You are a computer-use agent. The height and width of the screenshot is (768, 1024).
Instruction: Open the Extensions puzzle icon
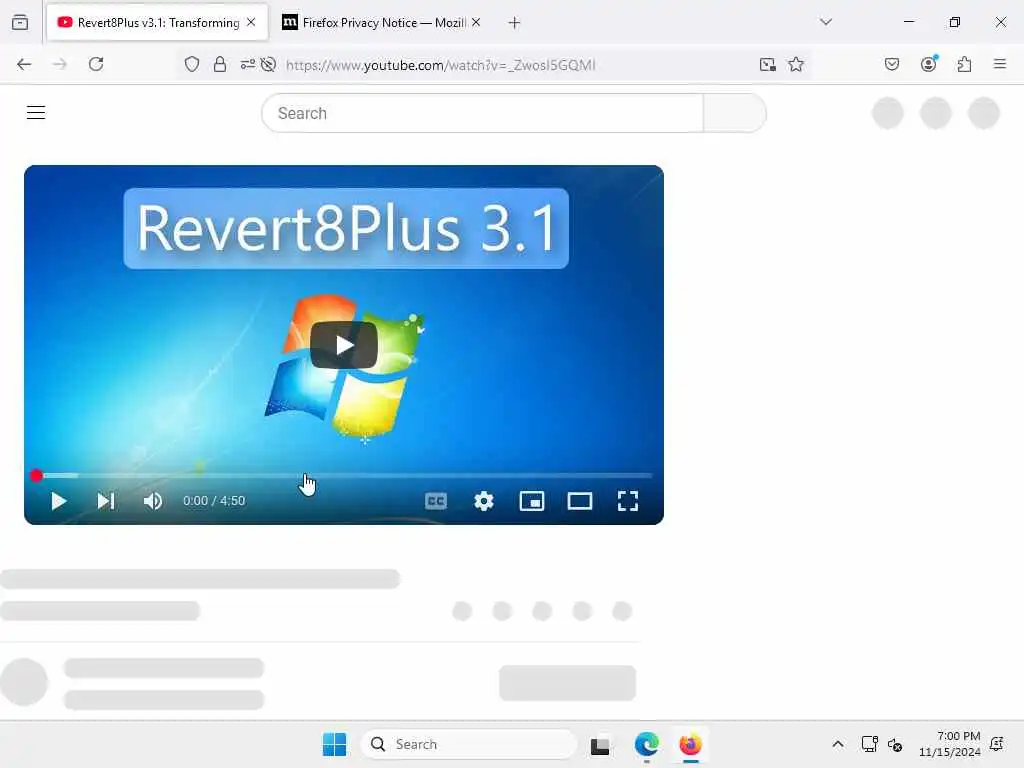[x=965, y=64]
